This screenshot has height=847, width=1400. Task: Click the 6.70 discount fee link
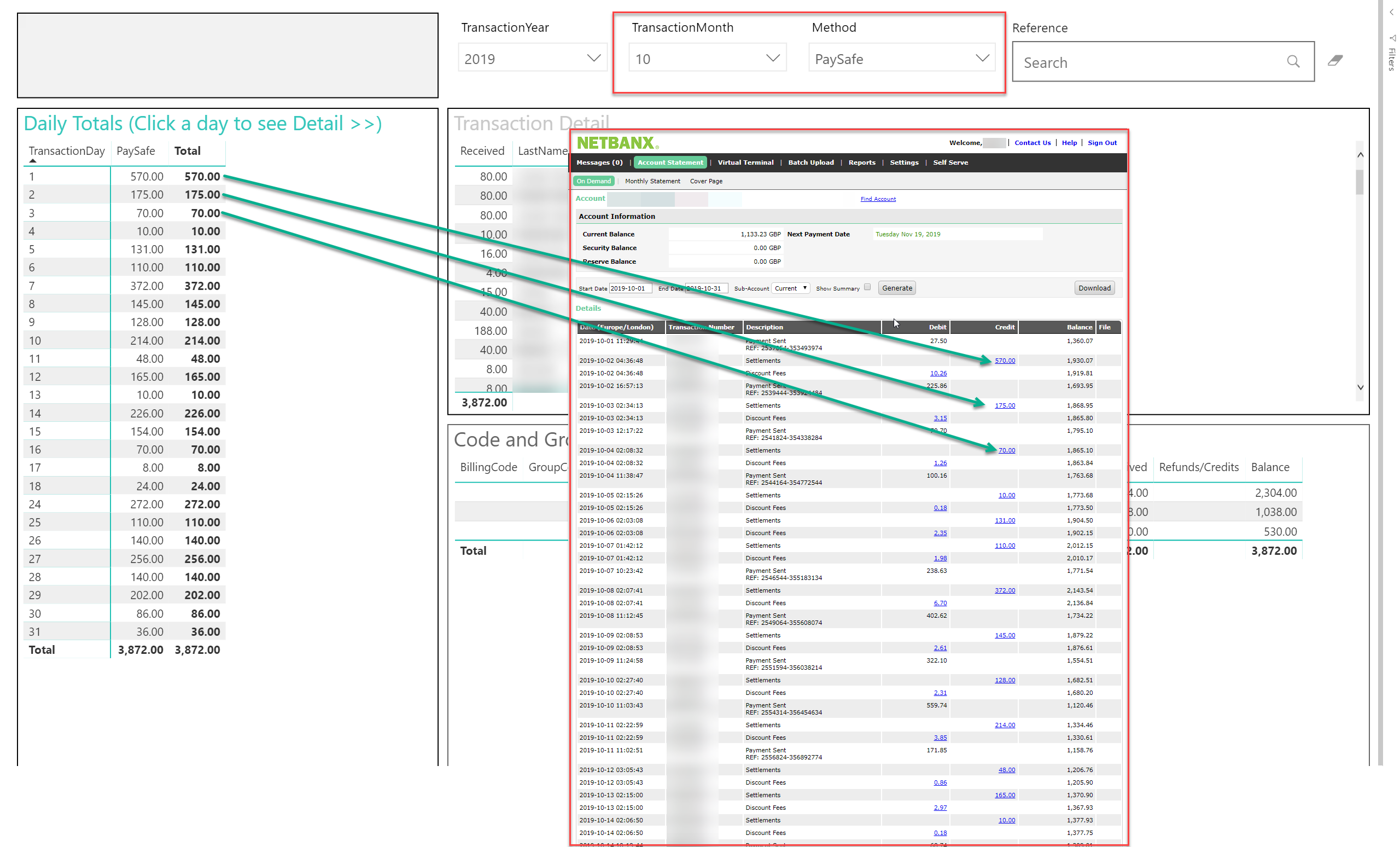tap(940, 602)
